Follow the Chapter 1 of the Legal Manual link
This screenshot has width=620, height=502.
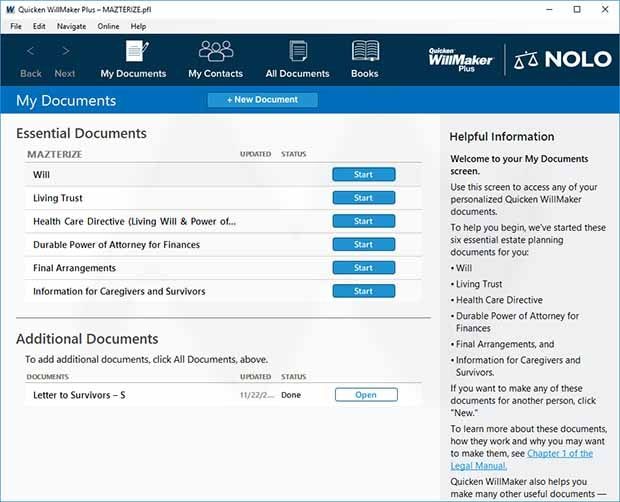coord(522,459)
